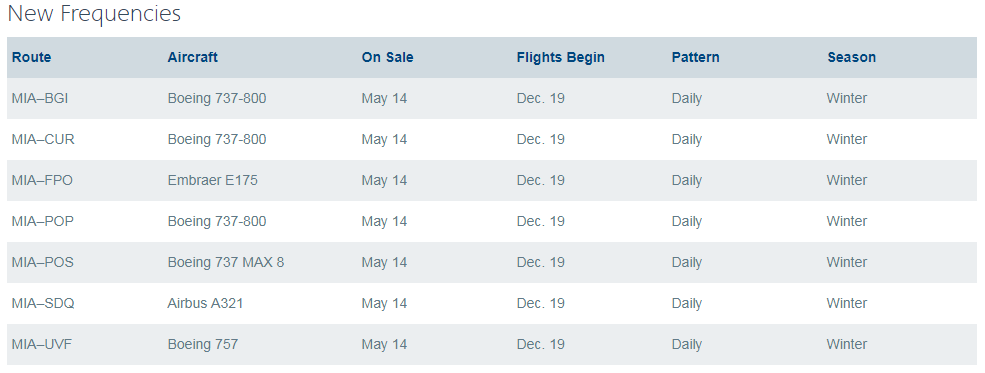Click the Route column header
This screenshot has width=985, height=373.
pos(31,57)
